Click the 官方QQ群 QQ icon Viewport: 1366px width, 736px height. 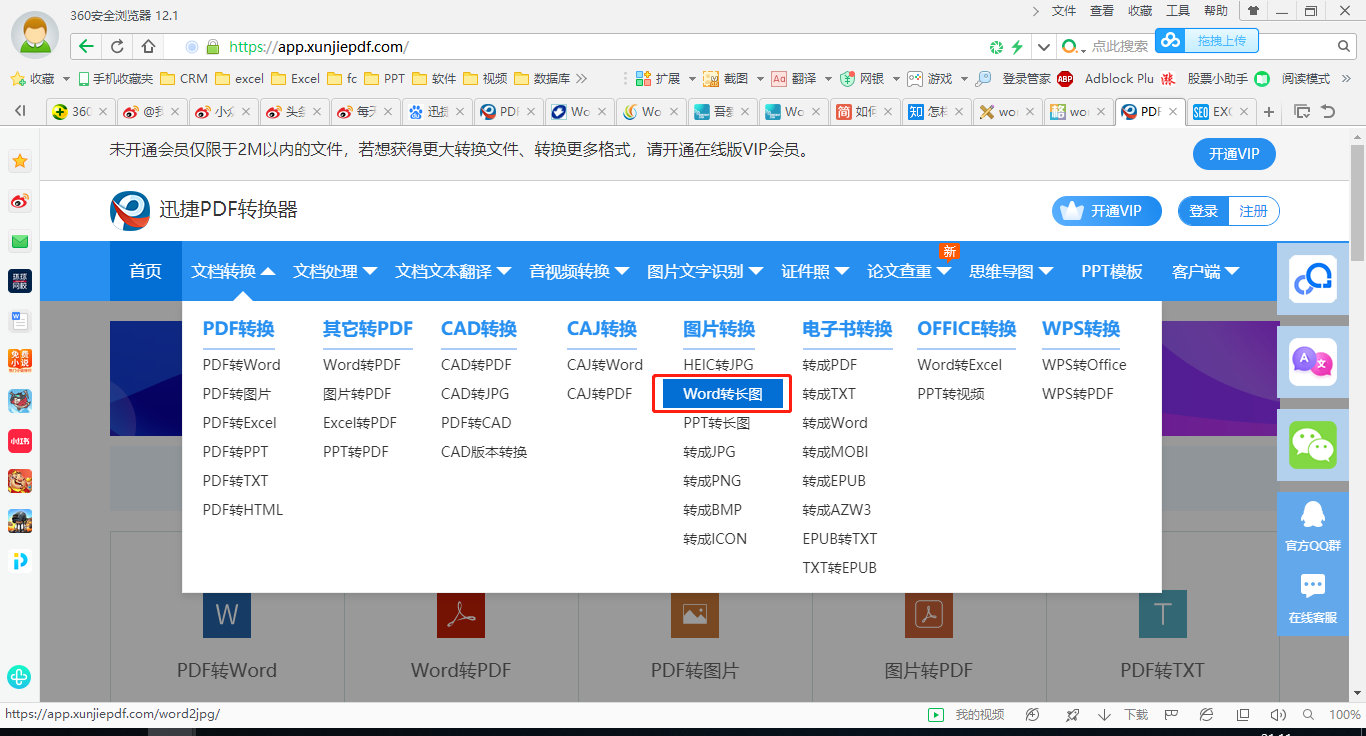[x=1313, y=520]
